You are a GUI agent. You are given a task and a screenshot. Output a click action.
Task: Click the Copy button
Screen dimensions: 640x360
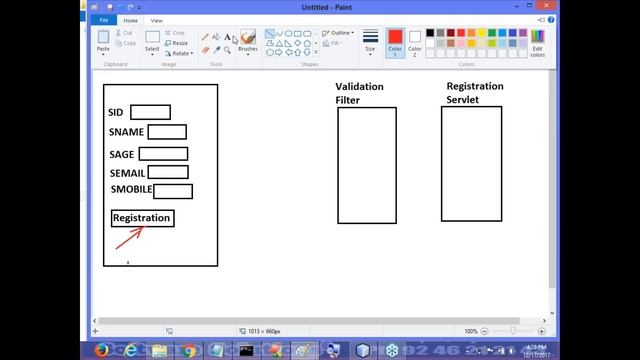(x=126, y=43)
